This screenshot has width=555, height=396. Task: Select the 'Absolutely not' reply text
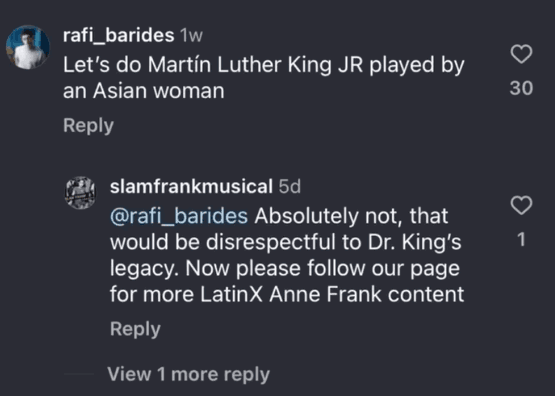pyautogui.click(x=287, y=255)
